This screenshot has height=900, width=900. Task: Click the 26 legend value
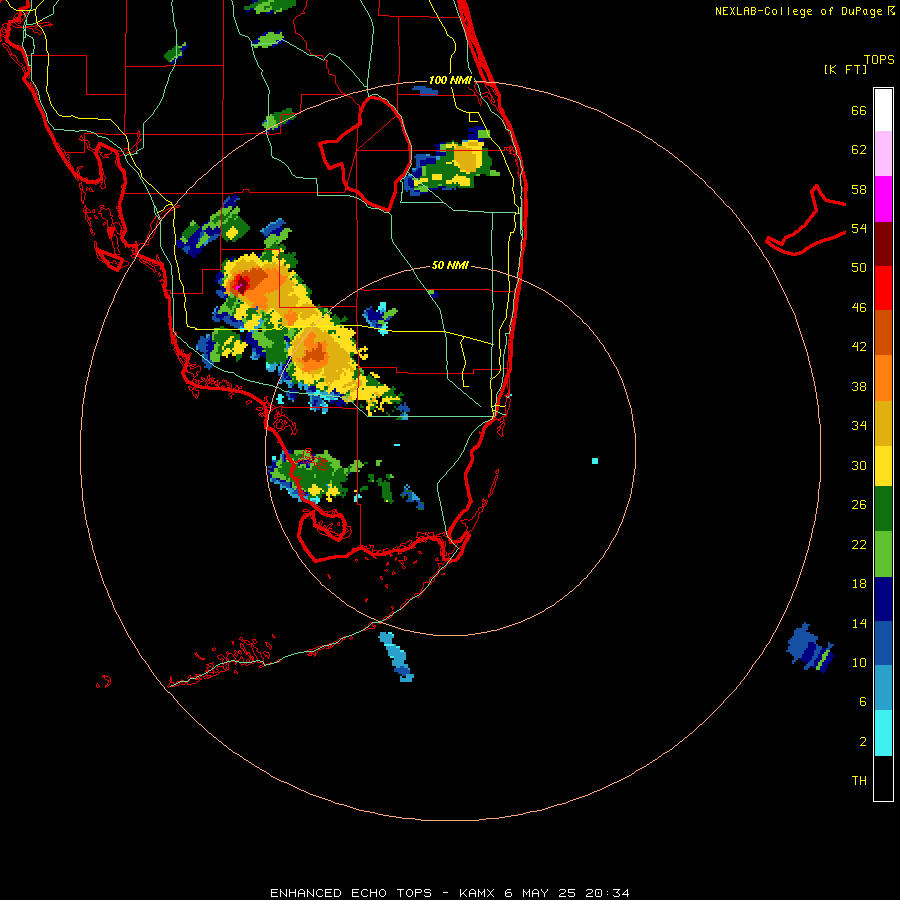pos(859,505)
